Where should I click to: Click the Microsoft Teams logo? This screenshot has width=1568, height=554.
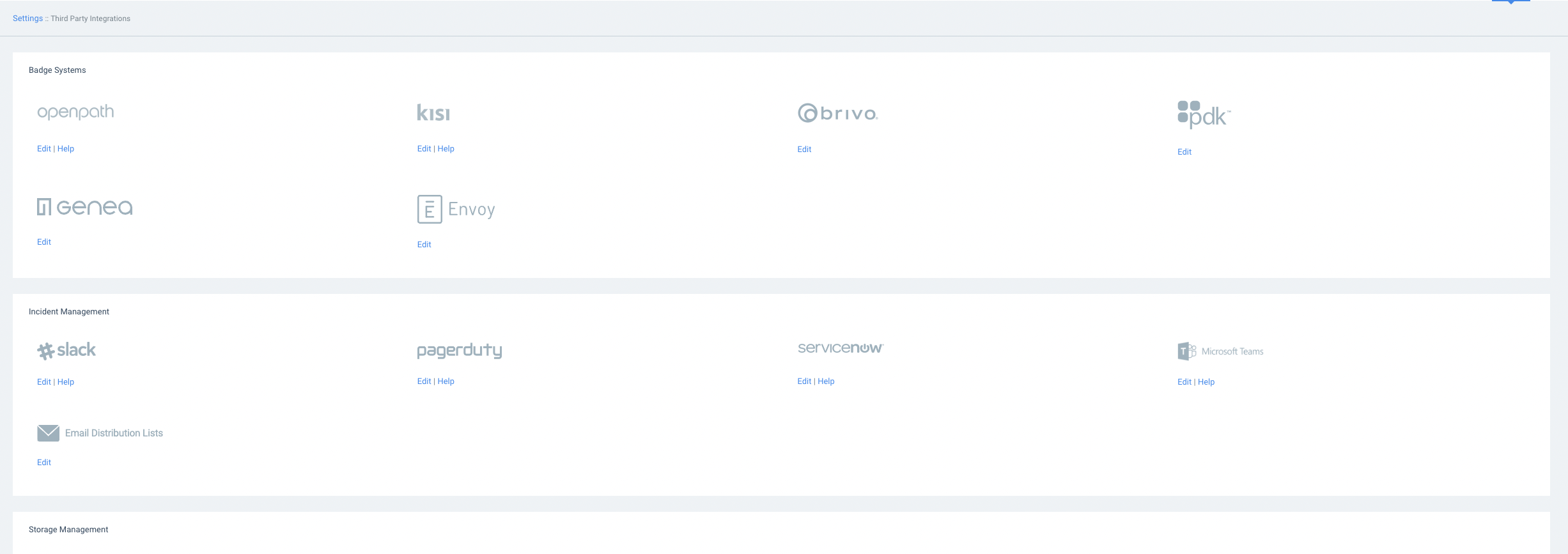pyautogui.click(x=1220, y=351)
